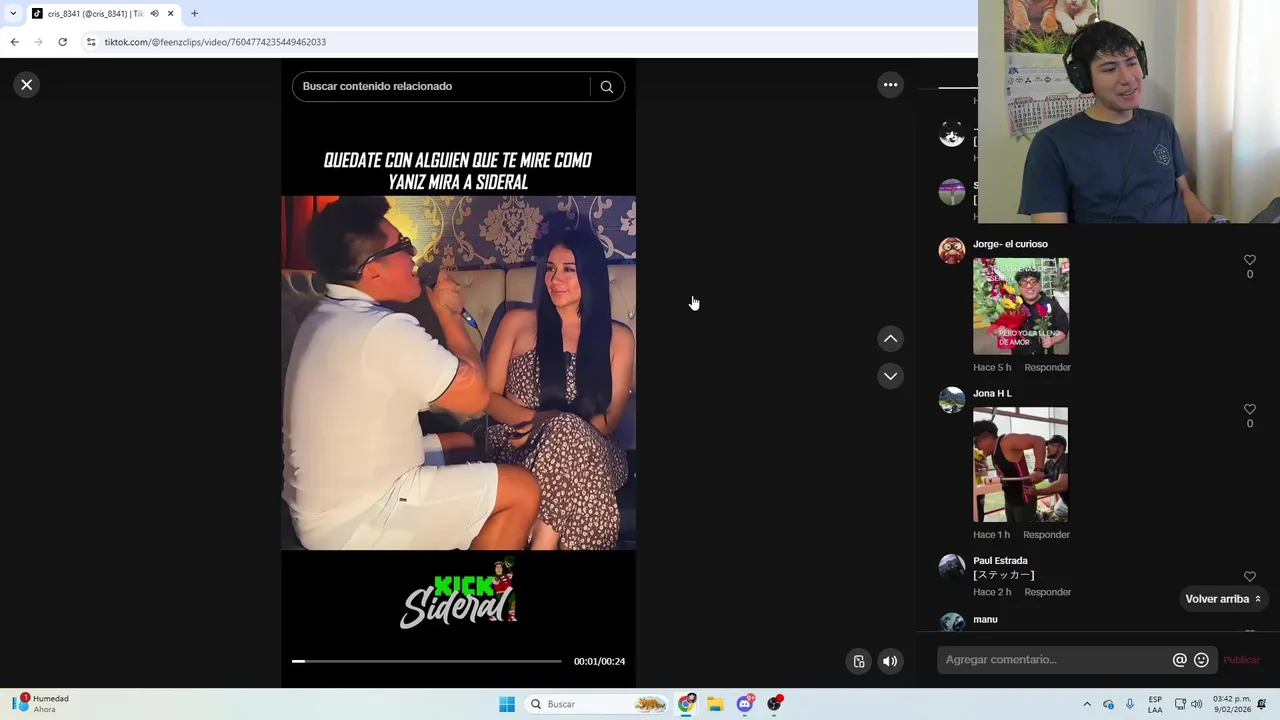Like Jona H L's comment
Image resolution: width=1280 pixels, height=720 pixels.
[1249, 409]
